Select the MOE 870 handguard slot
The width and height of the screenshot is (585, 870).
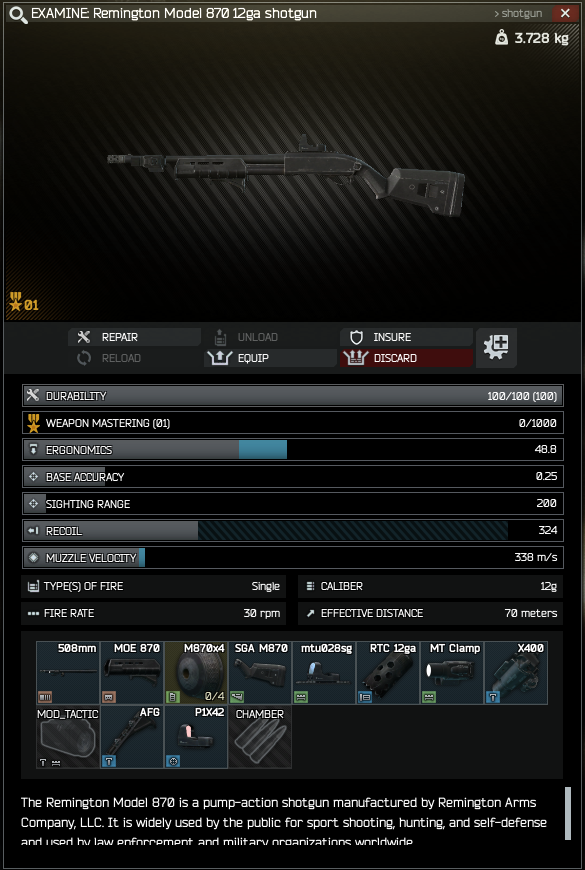[132, 672]
